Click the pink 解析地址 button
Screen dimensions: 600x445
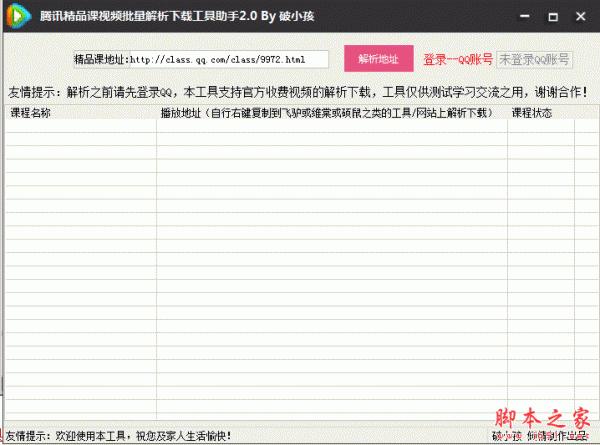[378, 59]
